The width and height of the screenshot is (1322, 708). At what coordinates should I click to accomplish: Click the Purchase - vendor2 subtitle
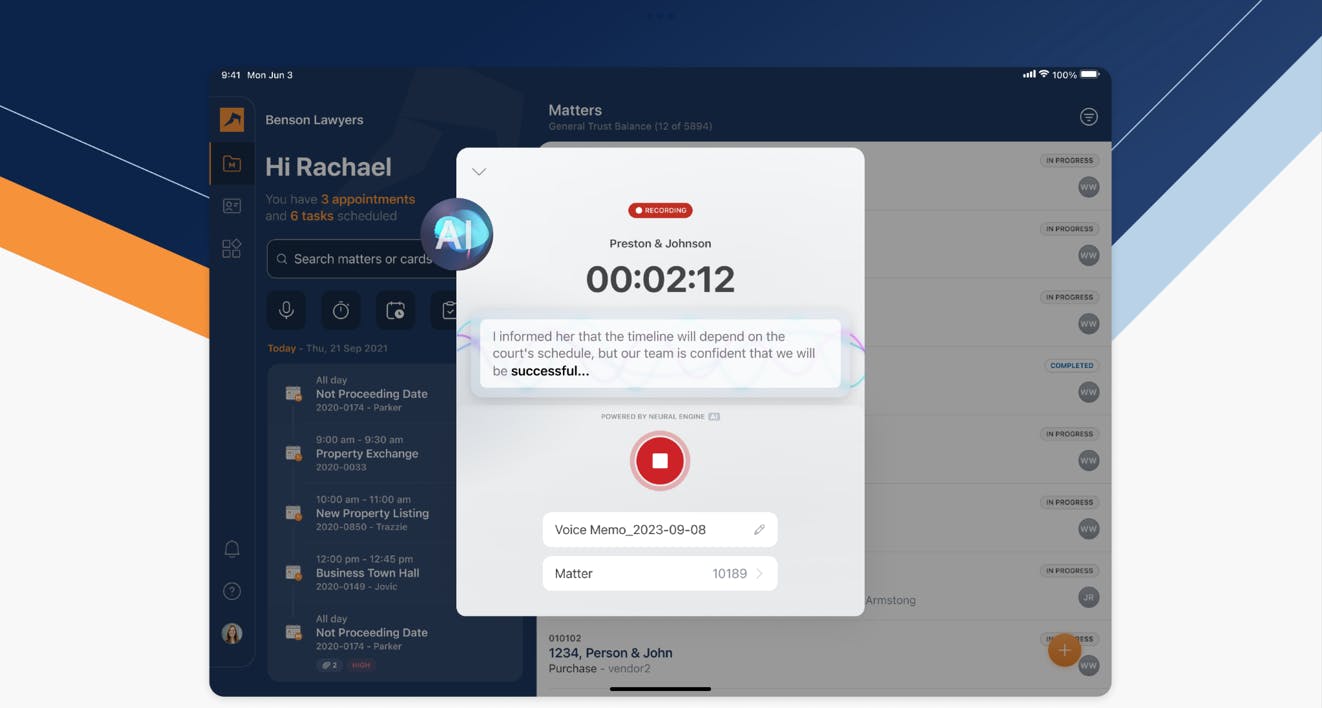[600, 668]
